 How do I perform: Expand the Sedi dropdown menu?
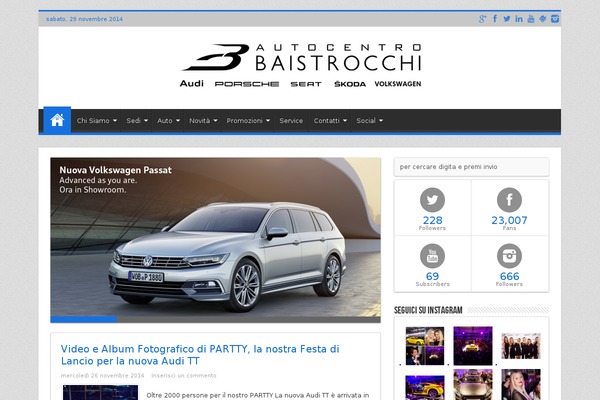tap(137, 121)
